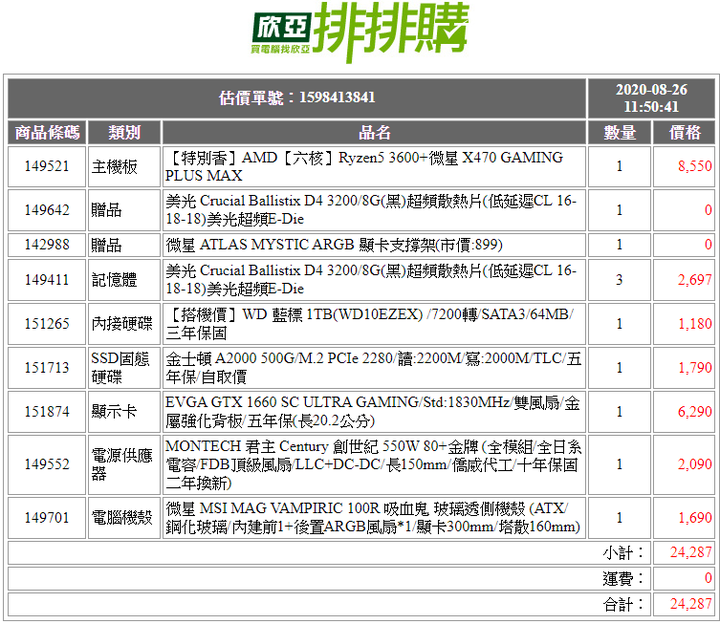
Task: Click quantity 3 in the 記憶體 row
Action: [619, 280]
